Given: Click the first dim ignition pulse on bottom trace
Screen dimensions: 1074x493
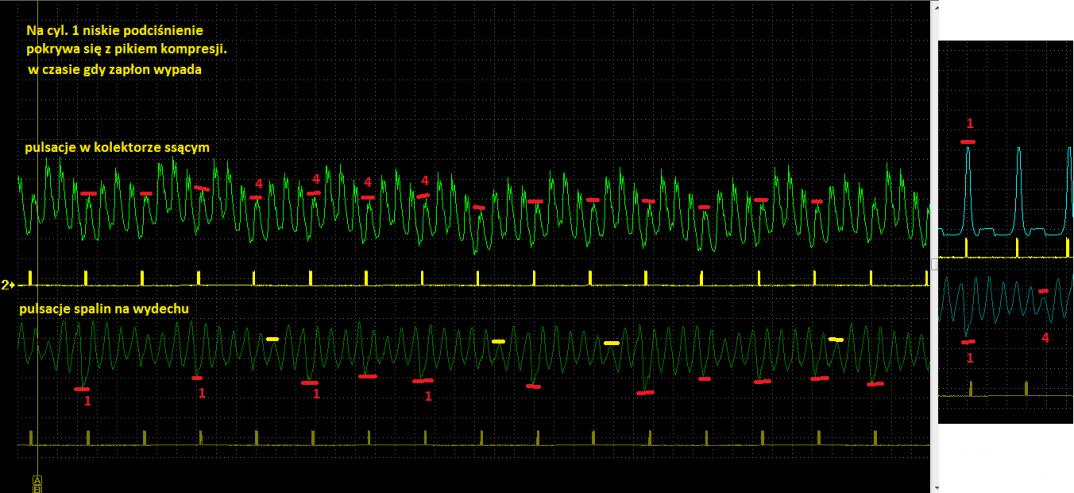Looking at the screenshot, I should 32,437.
